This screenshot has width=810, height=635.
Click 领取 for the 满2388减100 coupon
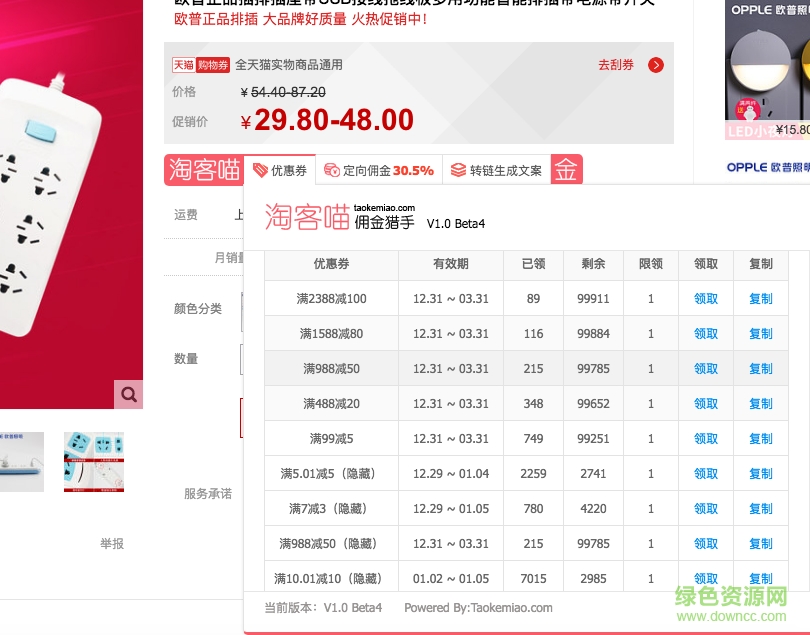(x=705, y=299)
